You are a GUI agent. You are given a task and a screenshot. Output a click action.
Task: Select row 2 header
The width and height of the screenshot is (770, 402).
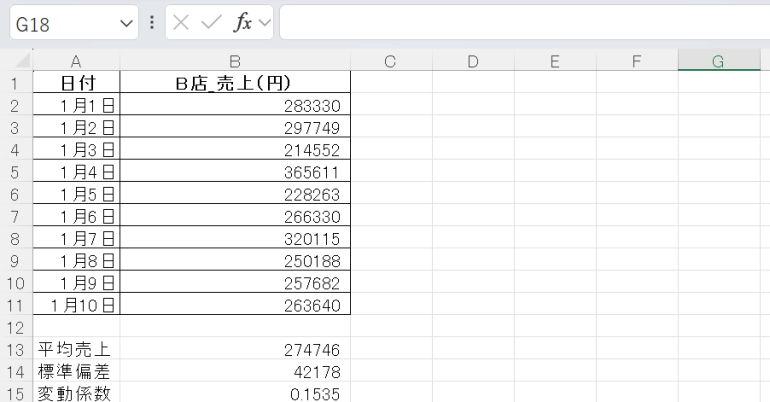click(16, 106)
